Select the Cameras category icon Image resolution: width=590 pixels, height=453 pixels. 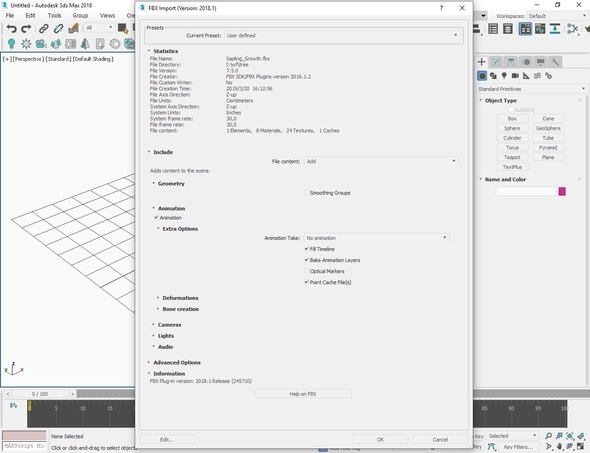(515, 76)
